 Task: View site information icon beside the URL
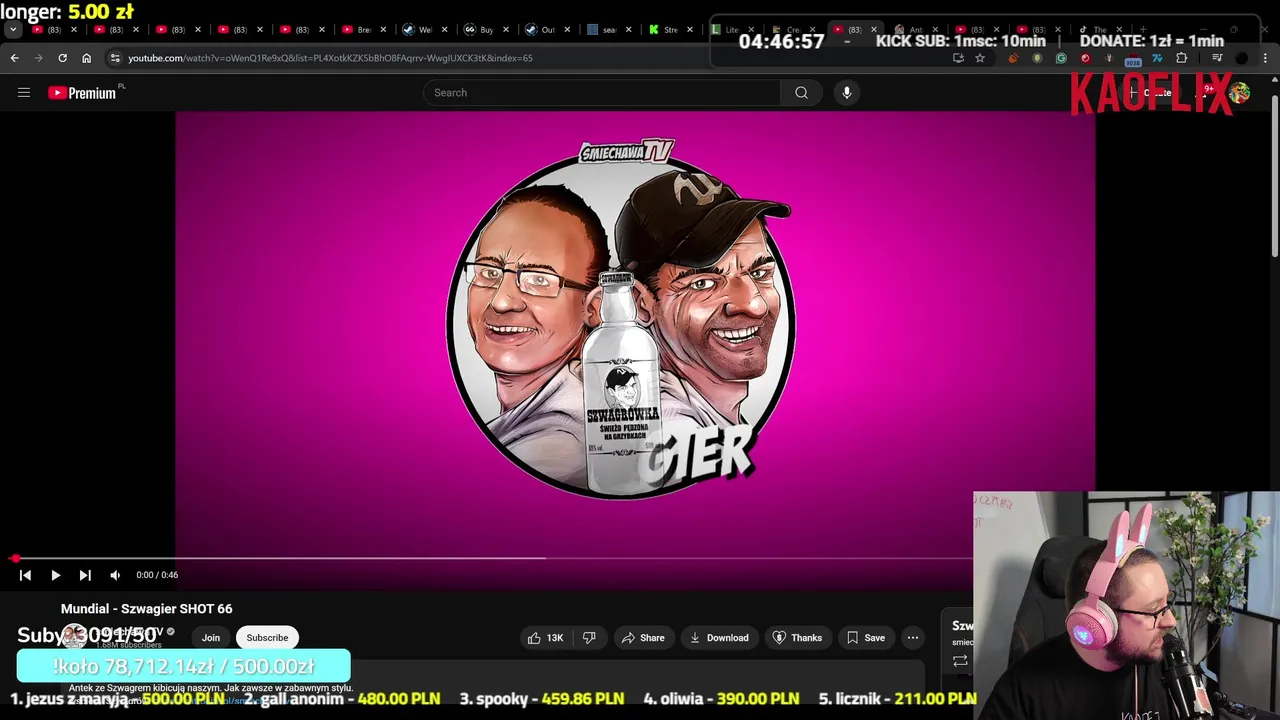[115, 58]
